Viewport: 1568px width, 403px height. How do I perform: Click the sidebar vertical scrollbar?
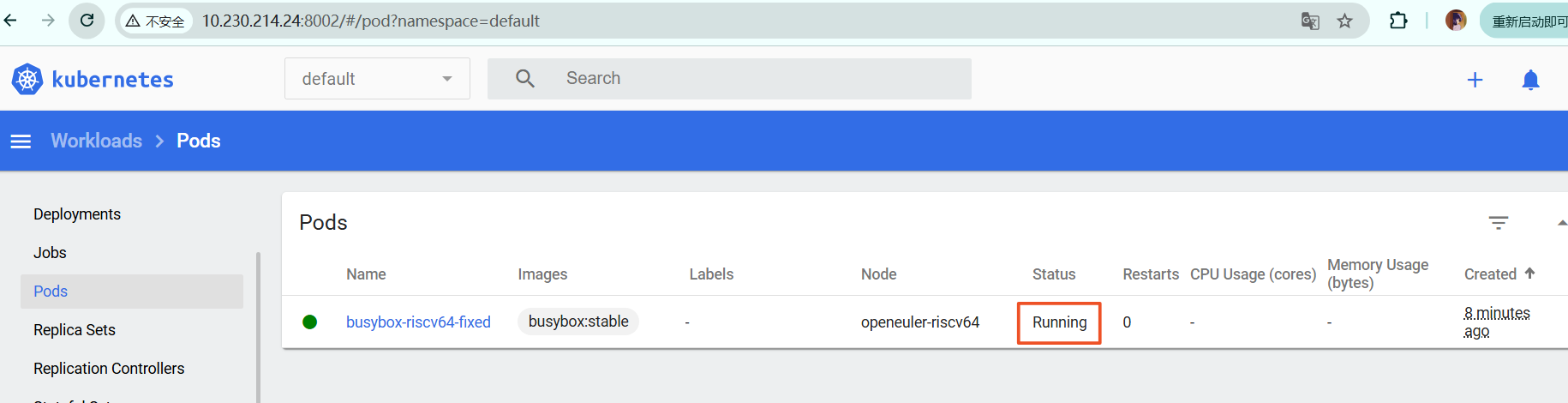258,326
